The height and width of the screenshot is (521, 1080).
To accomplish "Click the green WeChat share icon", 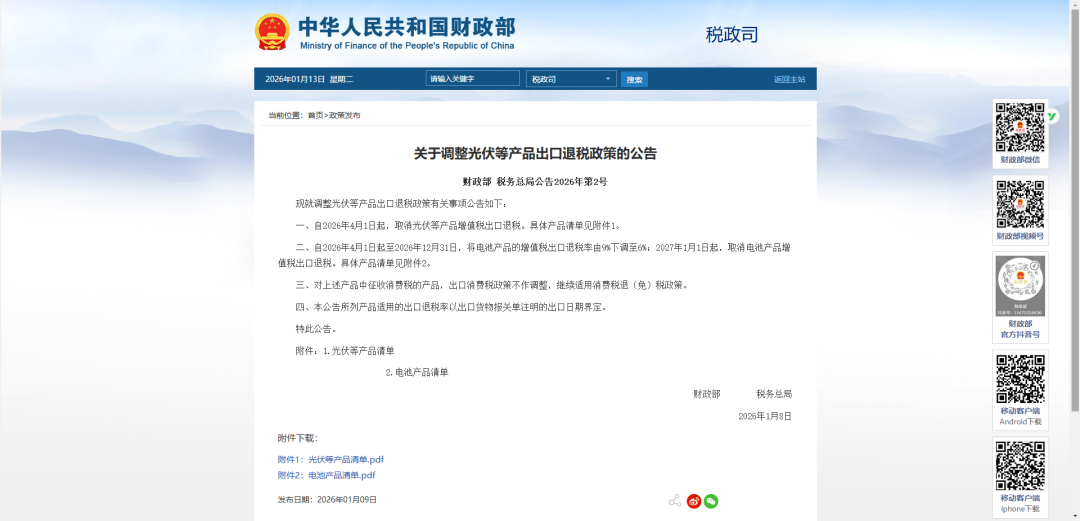I will click(x=711, y=501).
